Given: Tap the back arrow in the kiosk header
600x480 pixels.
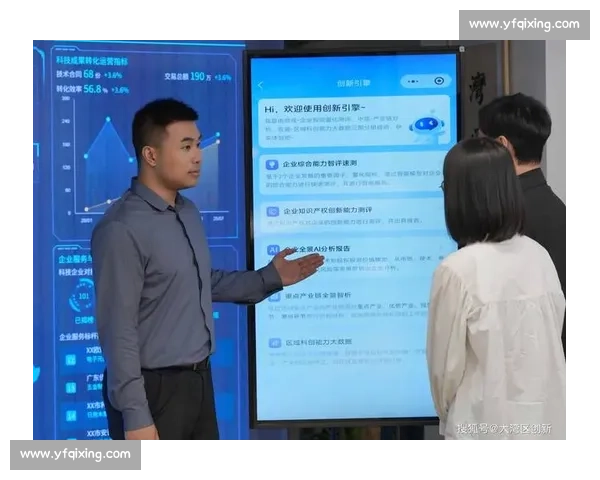Looking at the screenshot, I should pyautogui.click(x=260, y=83).
